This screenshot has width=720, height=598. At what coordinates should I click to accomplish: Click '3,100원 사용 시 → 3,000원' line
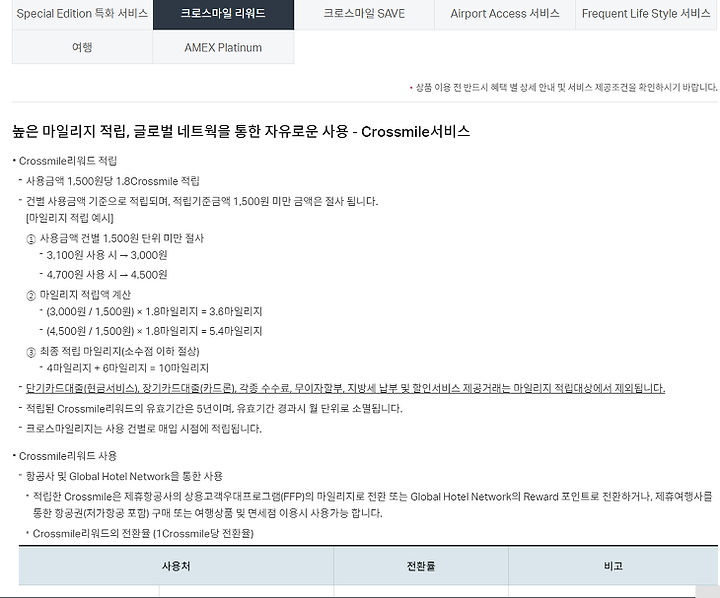pyautogui.click(x=107, y=255)
